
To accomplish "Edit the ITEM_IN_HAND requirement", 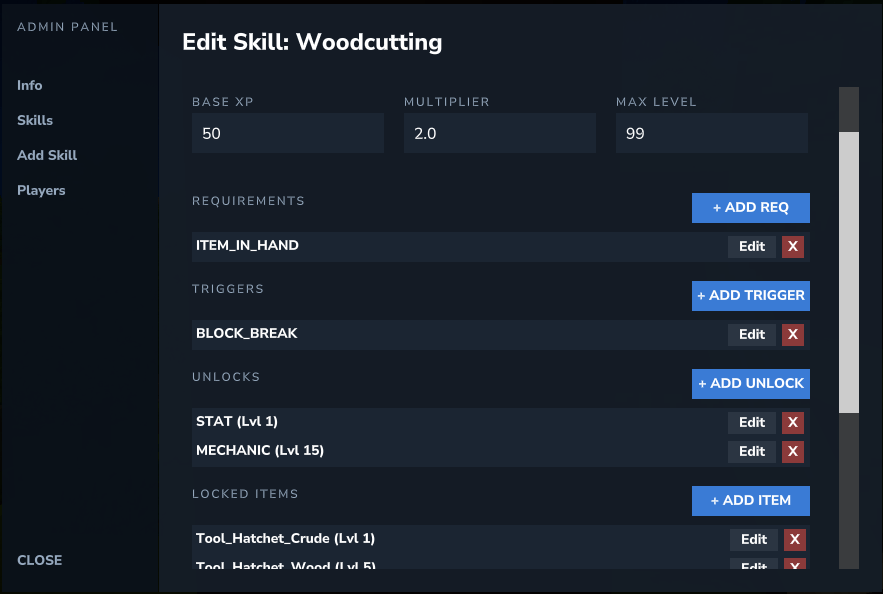I will tap(751, 247).
